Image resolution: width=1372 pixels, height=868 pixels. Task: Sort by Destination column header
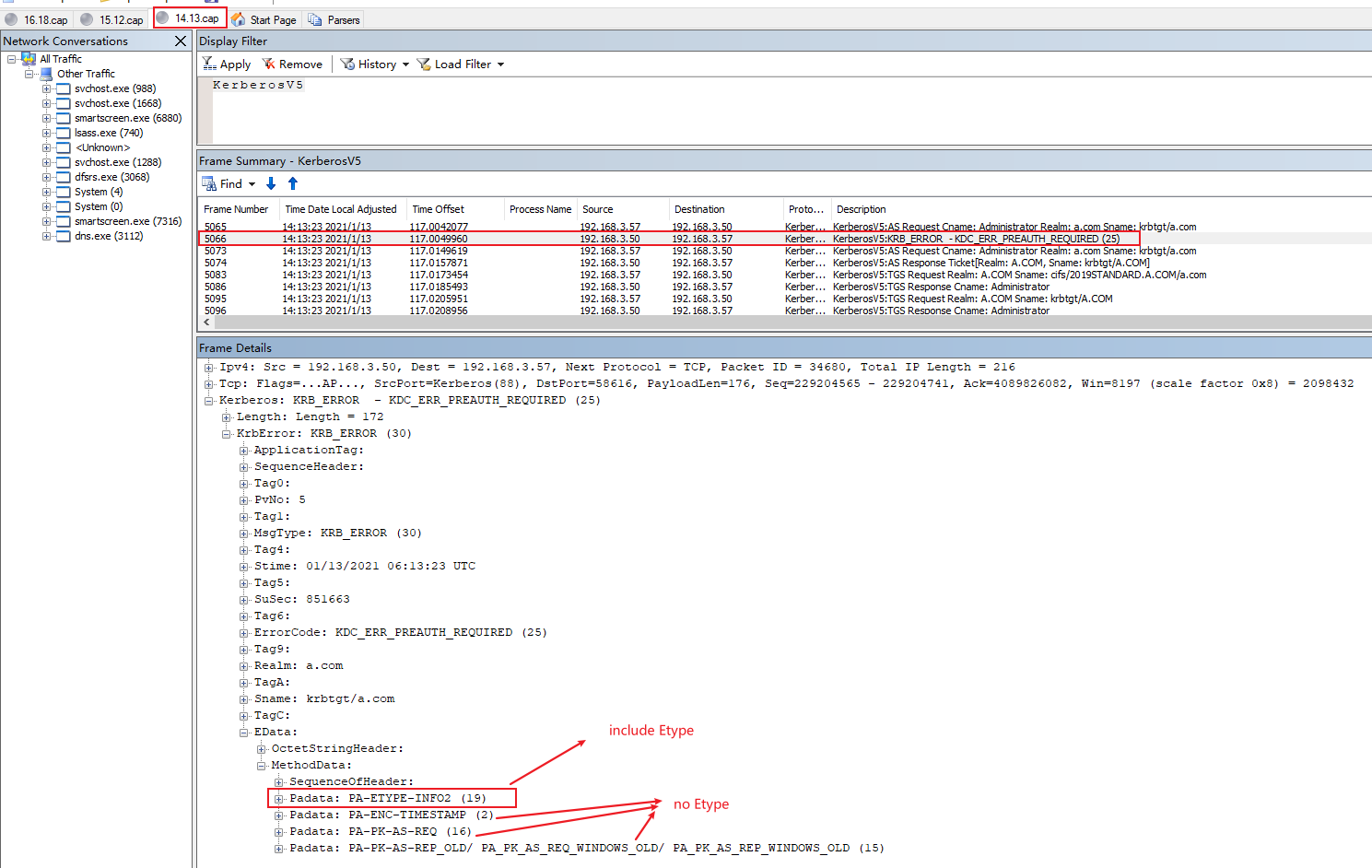coord(725,209)
